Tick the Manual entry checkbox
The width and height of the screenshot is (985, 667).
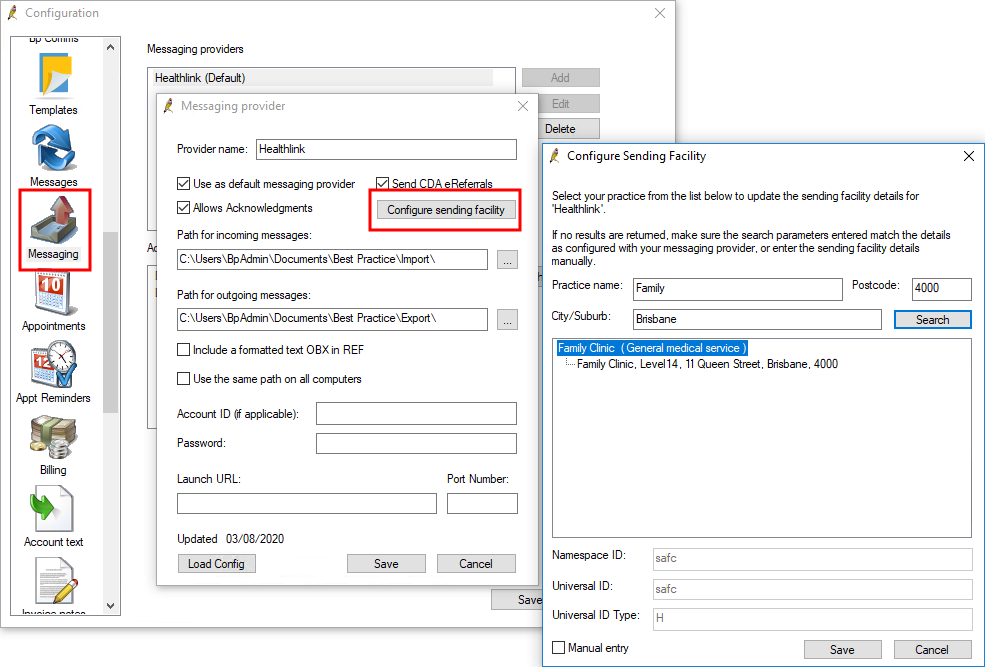(x=558, y=648)
